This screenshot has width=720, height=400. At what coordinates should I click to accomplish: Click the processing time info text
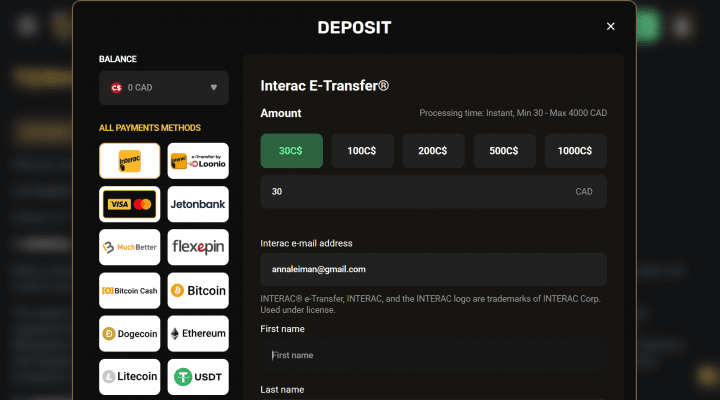click(513, 113)
